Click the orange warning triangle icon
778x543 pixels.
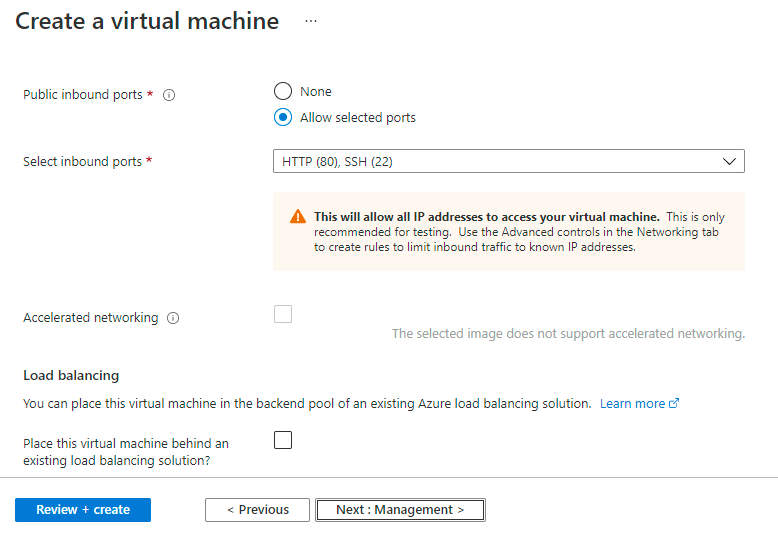pos(297,217)
